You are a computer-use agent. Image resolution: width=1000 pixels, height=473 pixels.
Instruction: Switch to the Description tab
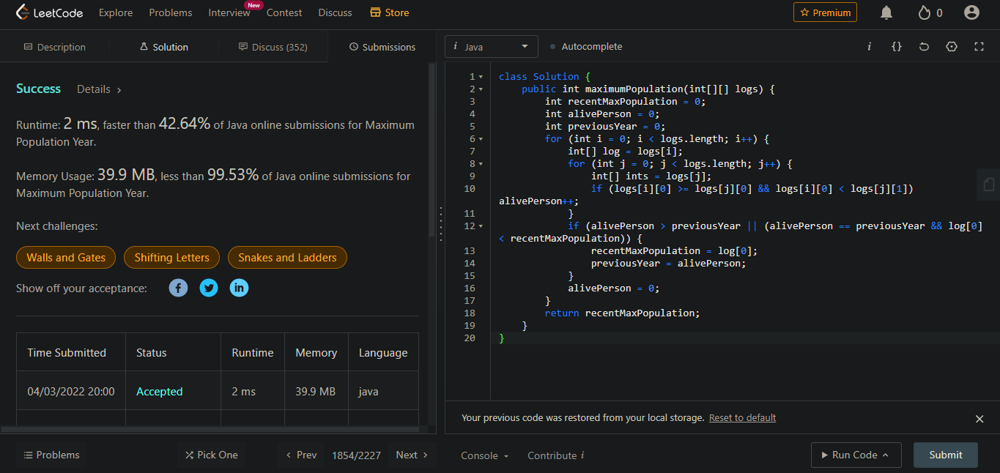(x=55, y=47)
